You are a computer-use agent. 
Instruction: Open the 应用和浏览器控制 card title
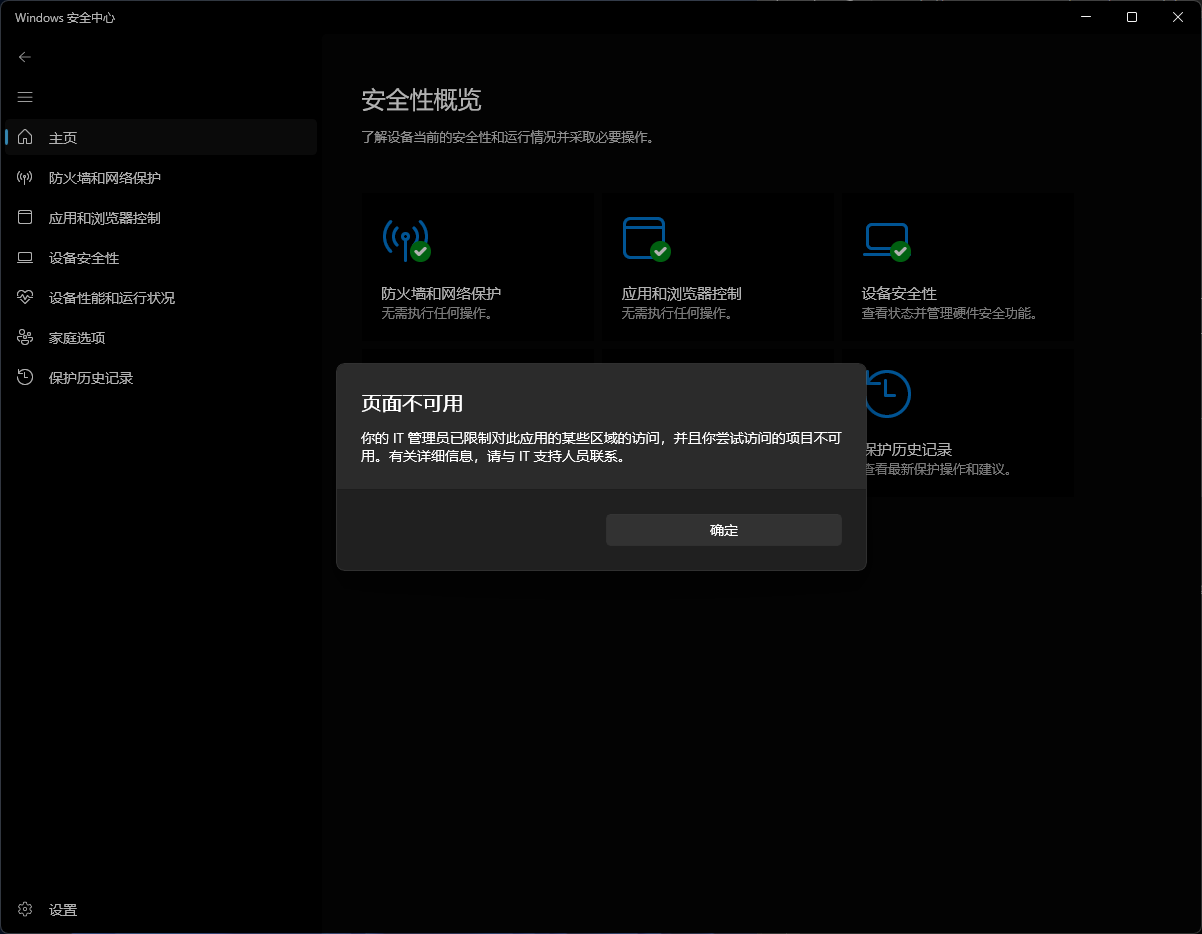[x=682, y=294]
